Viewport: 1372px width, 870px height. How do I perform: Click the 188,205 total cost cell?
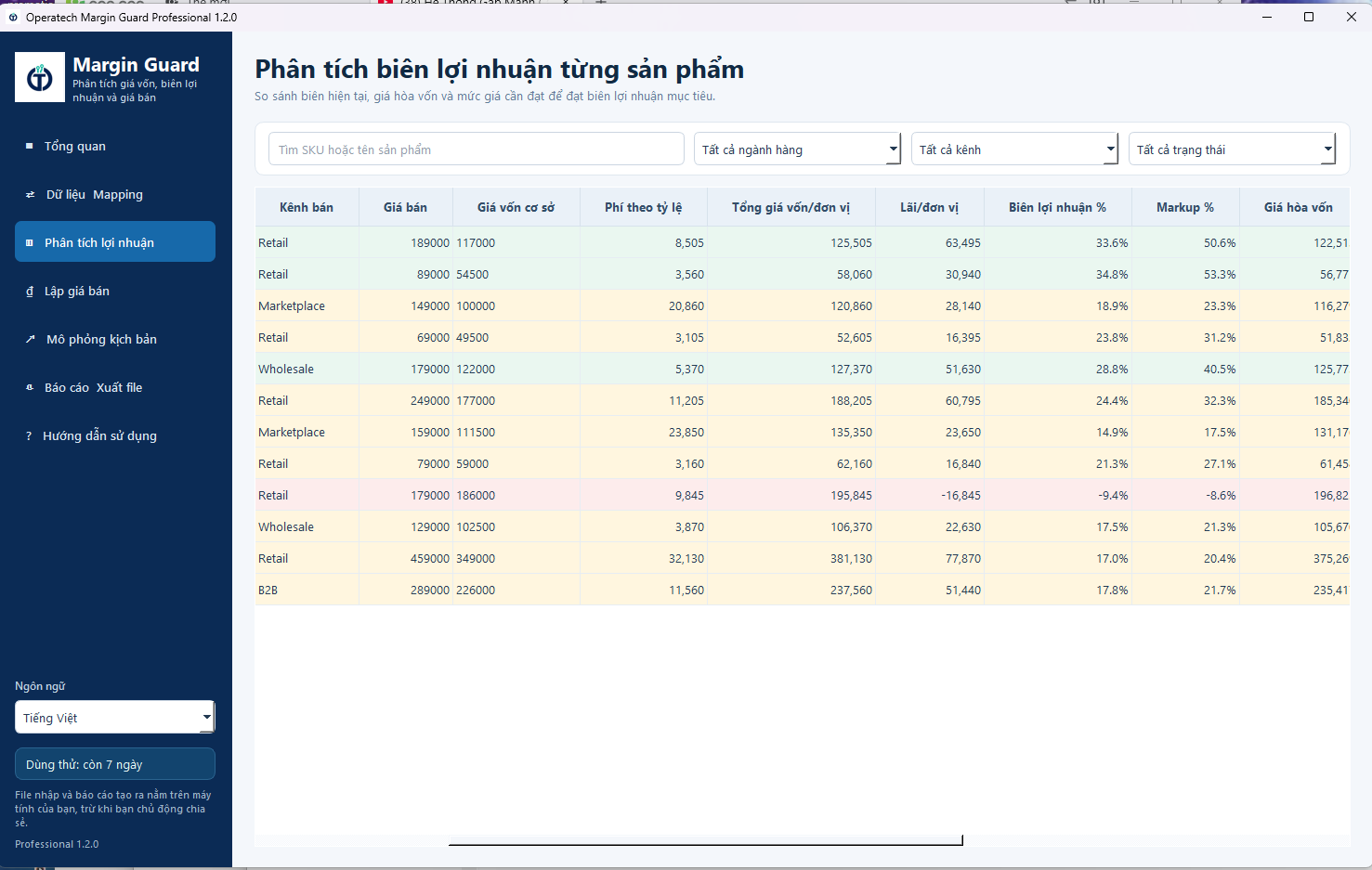791,400
